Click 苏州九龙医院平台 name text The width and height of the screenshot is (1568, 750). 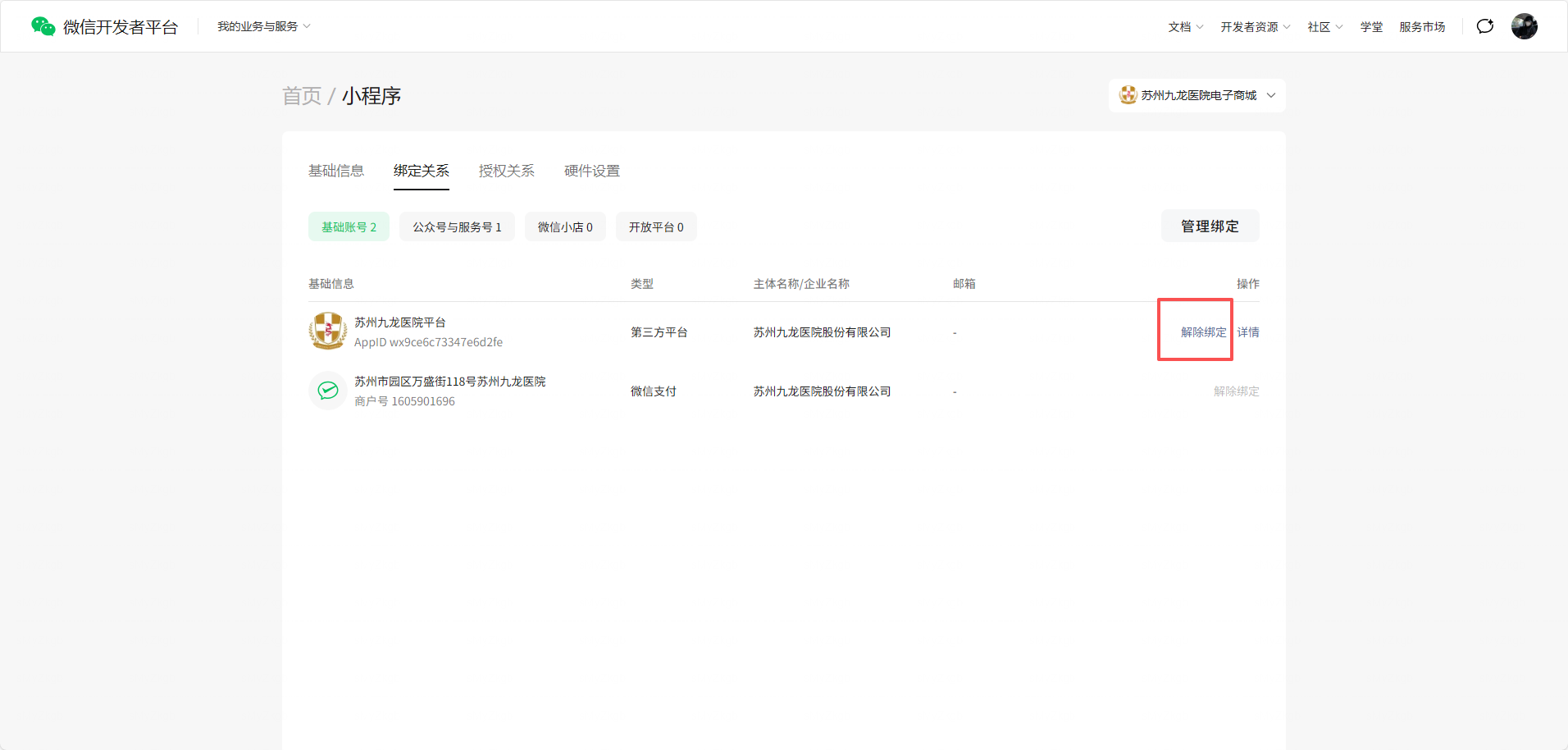coord(400,322)
